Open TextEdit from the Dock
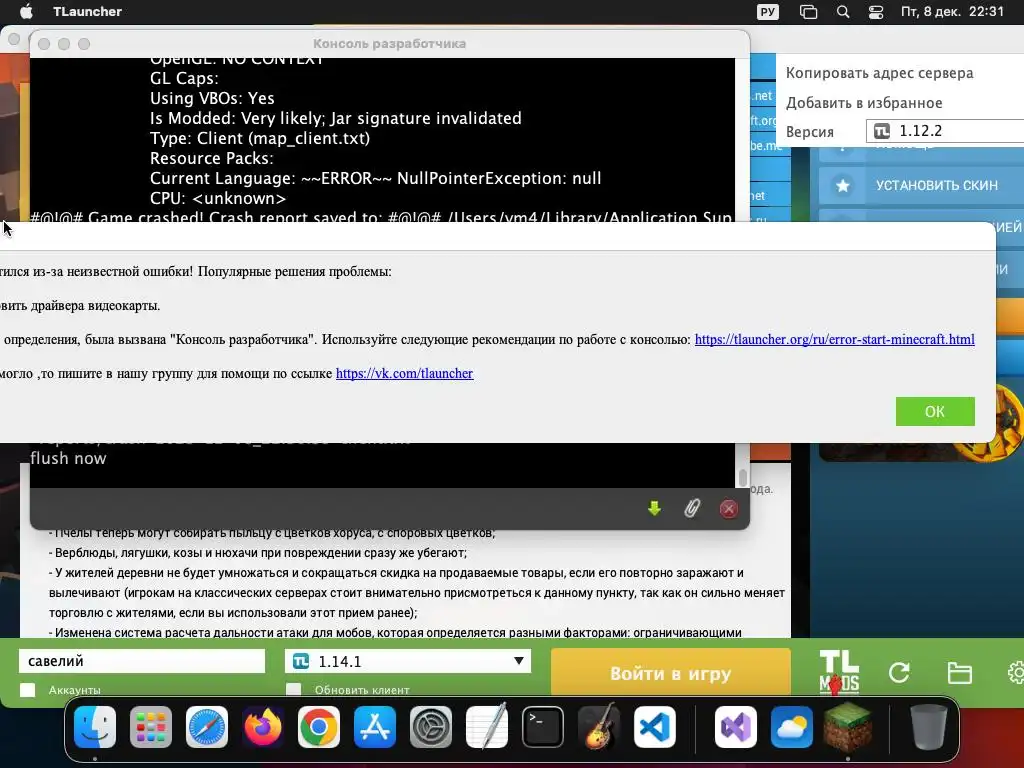The height and width of the screenshot is (768, 1024). coord(487,726)
